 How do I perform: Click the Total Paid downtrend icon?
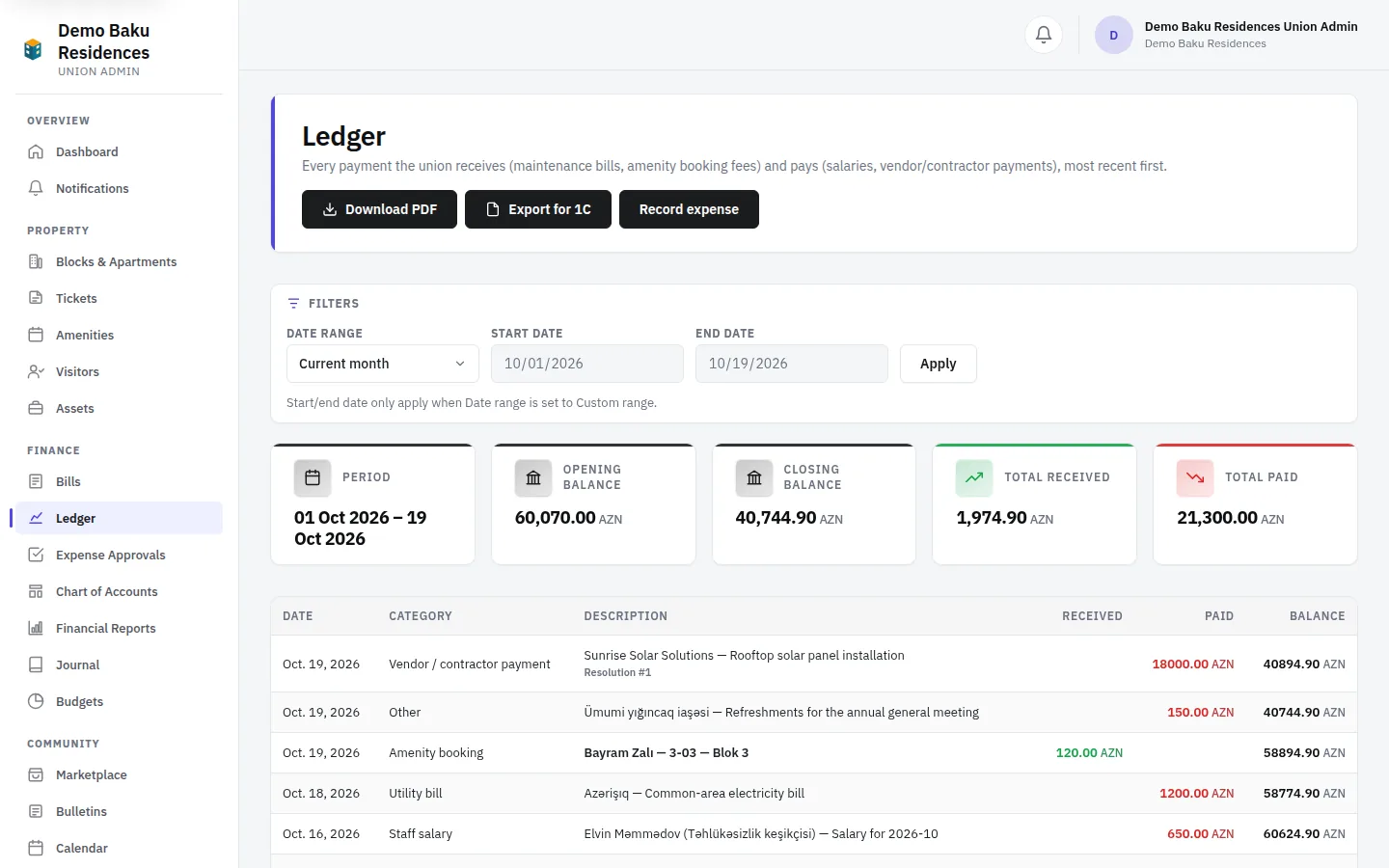click(x=1195, y=477)
